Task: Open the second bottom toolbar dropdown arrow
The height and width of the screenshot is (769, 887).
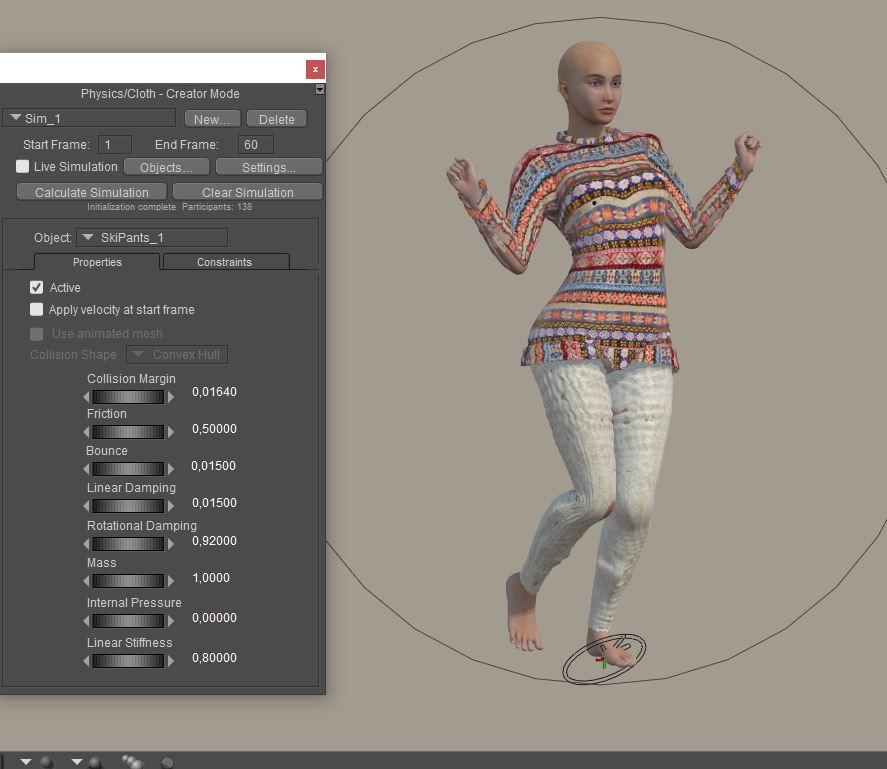Action: (x=76, y=762)
